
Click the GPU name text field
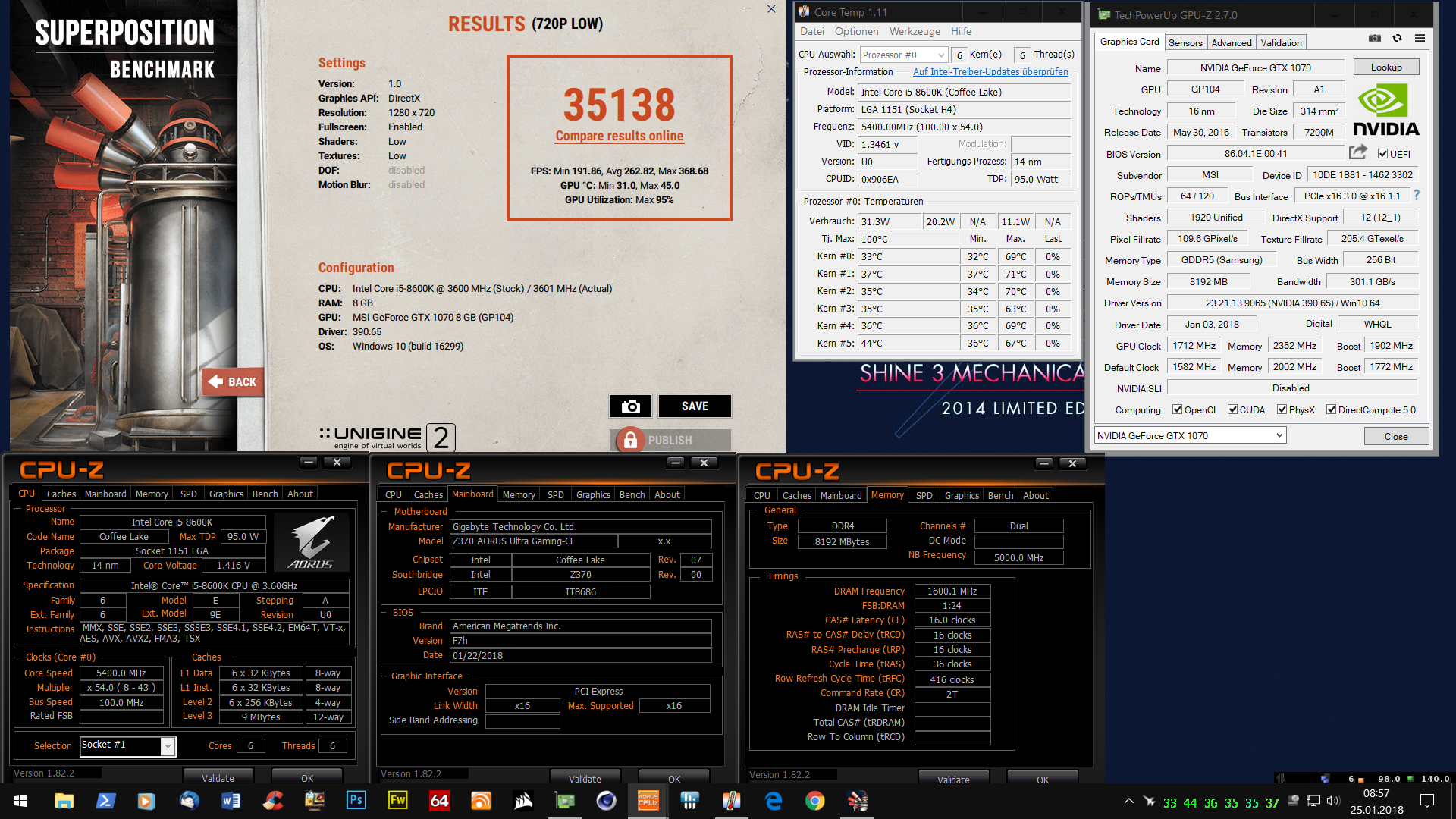pos(1255,67)
